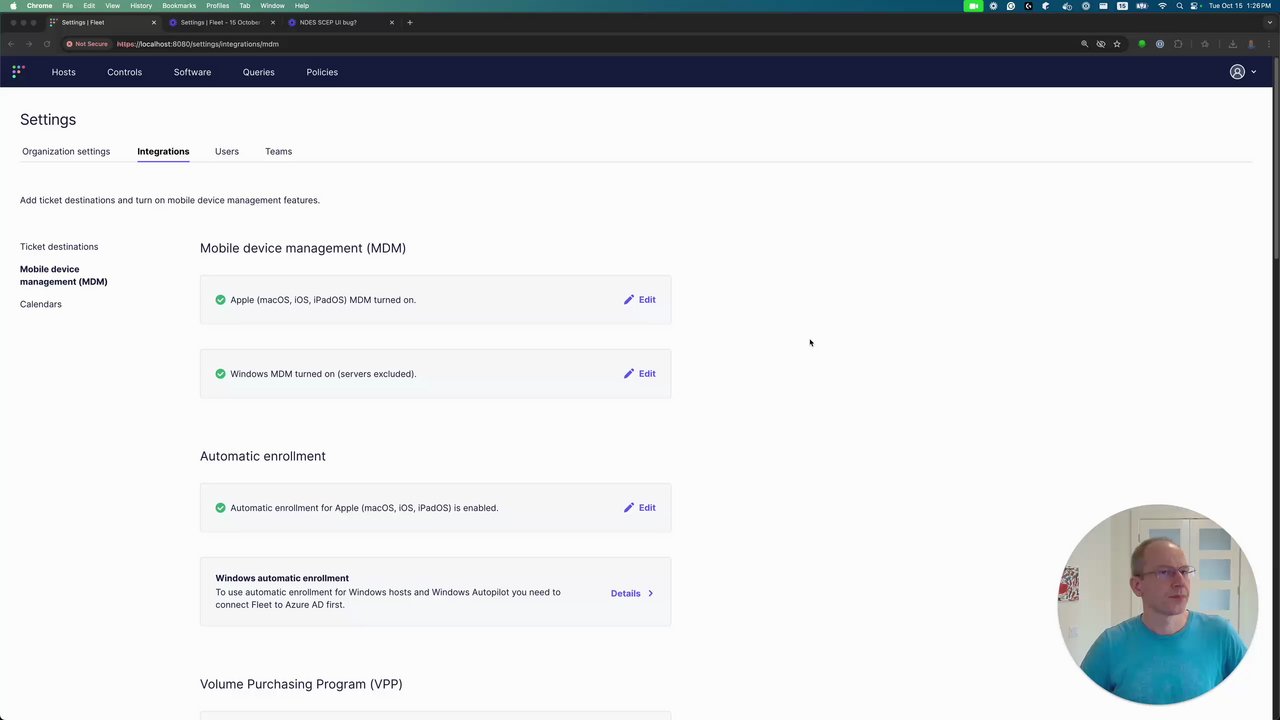
Task: Click the Not Secure site warning badge
Action: tap(87, 44)
